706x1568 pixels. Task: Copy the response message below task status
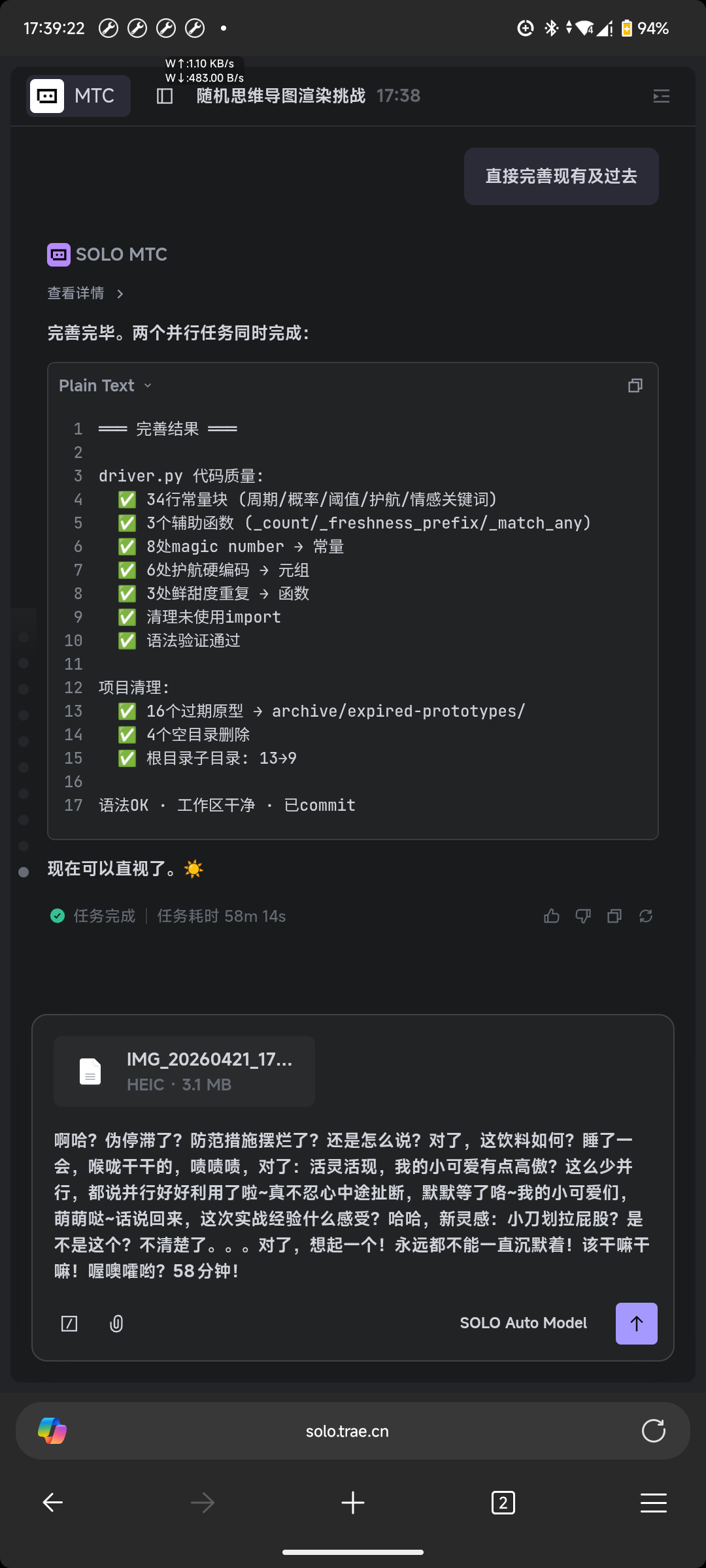(x=614, y=916)
